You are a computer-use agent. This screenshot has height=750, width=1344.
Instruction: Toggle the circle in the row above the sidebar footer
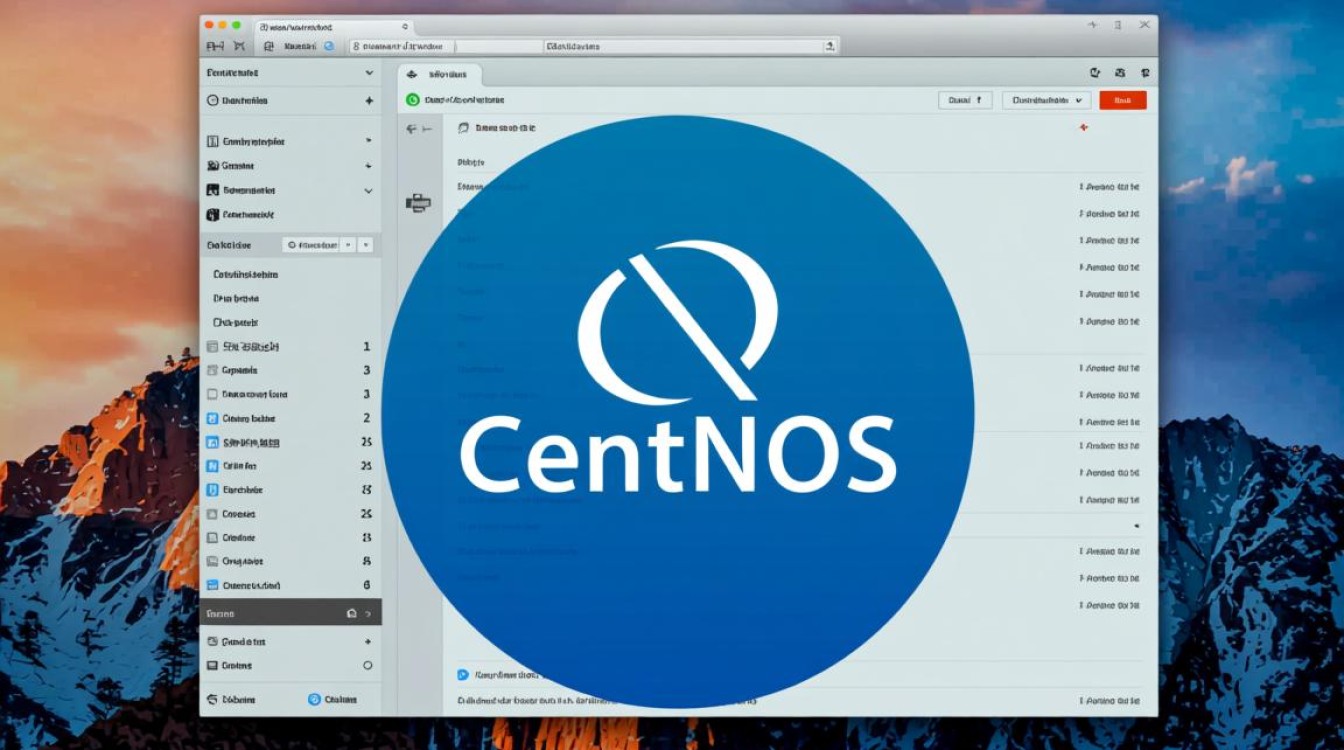point(368,666)
